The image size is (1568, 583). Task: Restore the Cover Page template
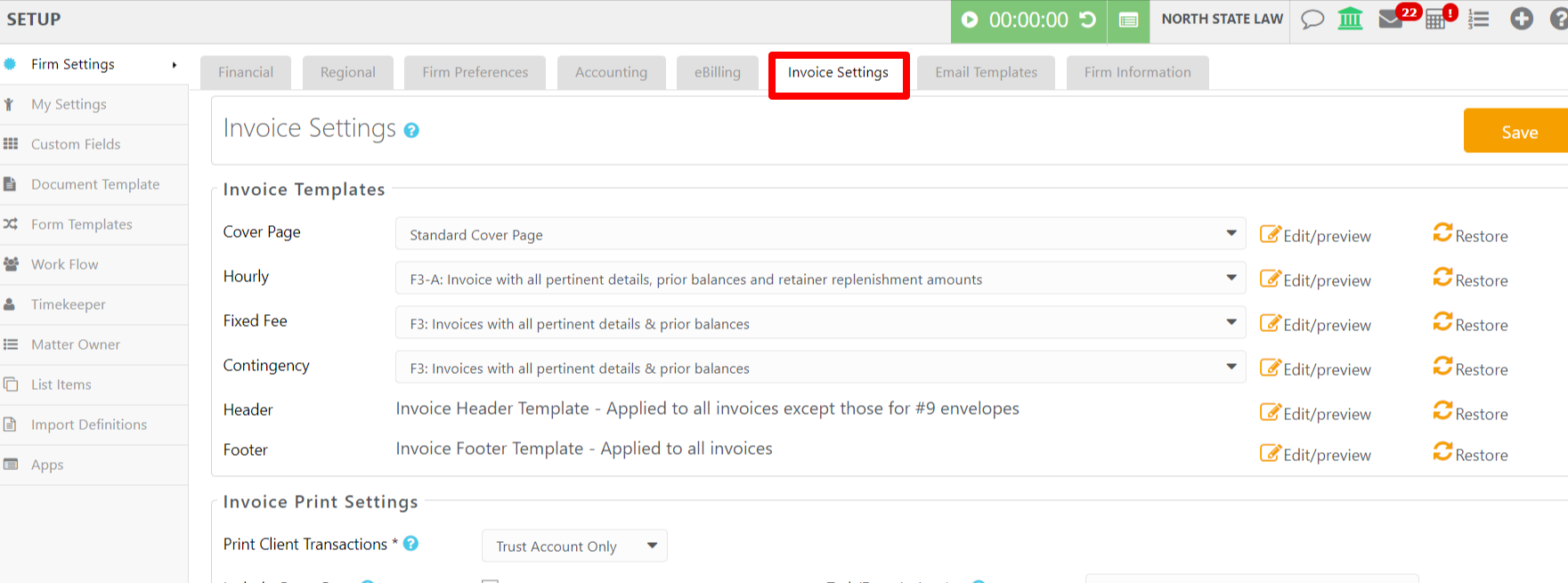coord(1470,234)
